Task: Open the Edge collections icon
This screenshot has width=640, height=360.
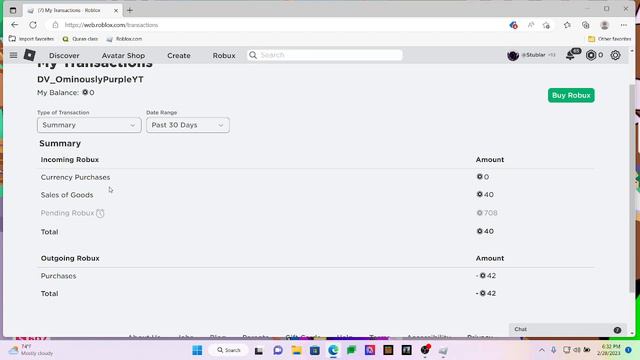Action: (x=586, y=25)
